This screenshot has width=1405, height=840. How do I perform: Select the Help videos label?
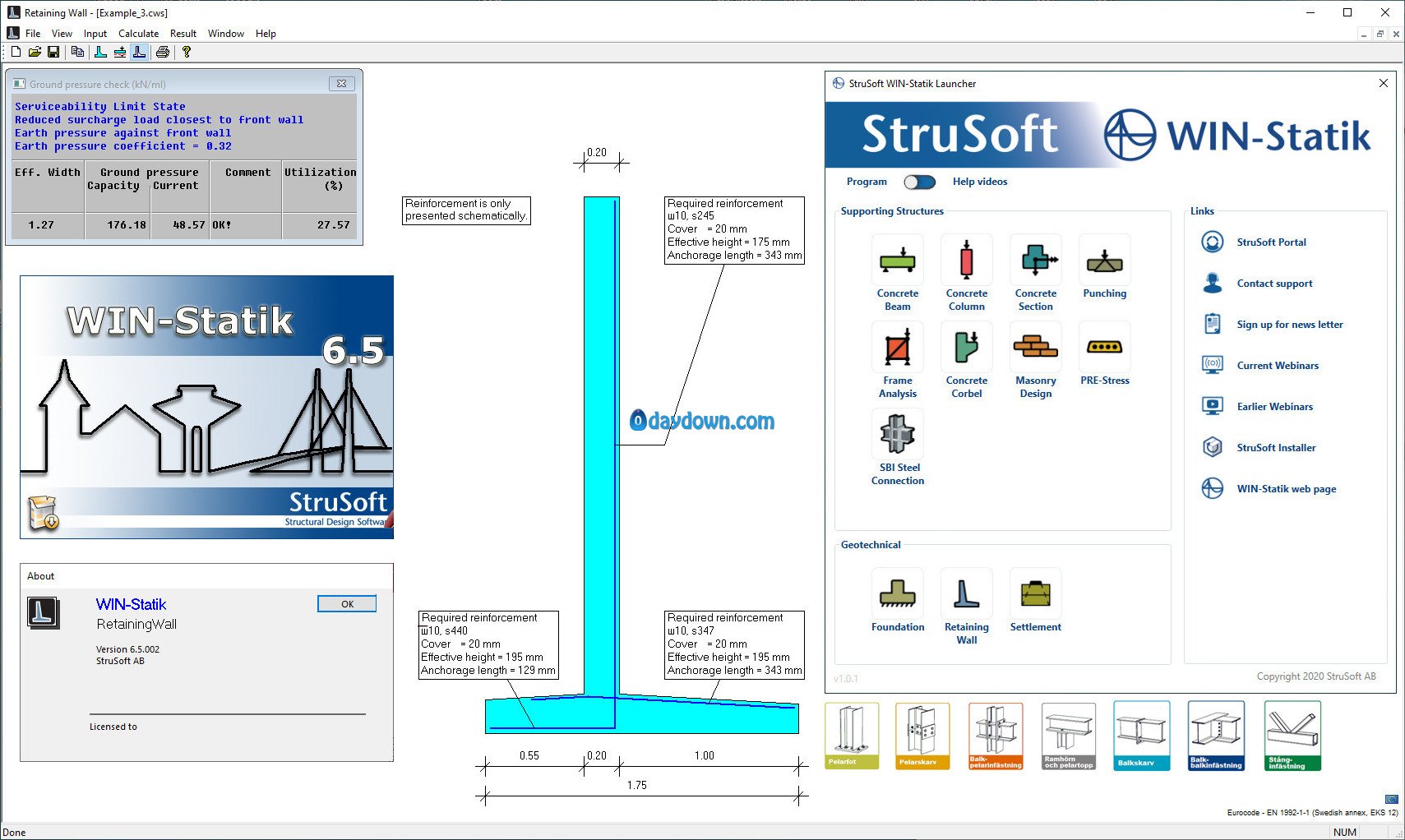(980, 182)
